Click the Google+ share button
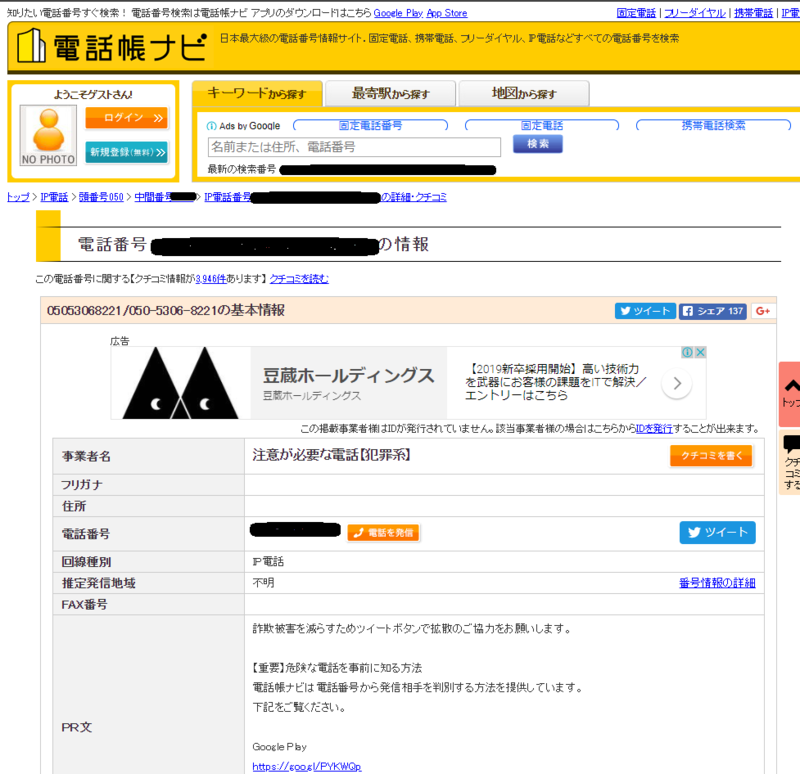Viewport: 800px width, 774px height. pos(763,311)
